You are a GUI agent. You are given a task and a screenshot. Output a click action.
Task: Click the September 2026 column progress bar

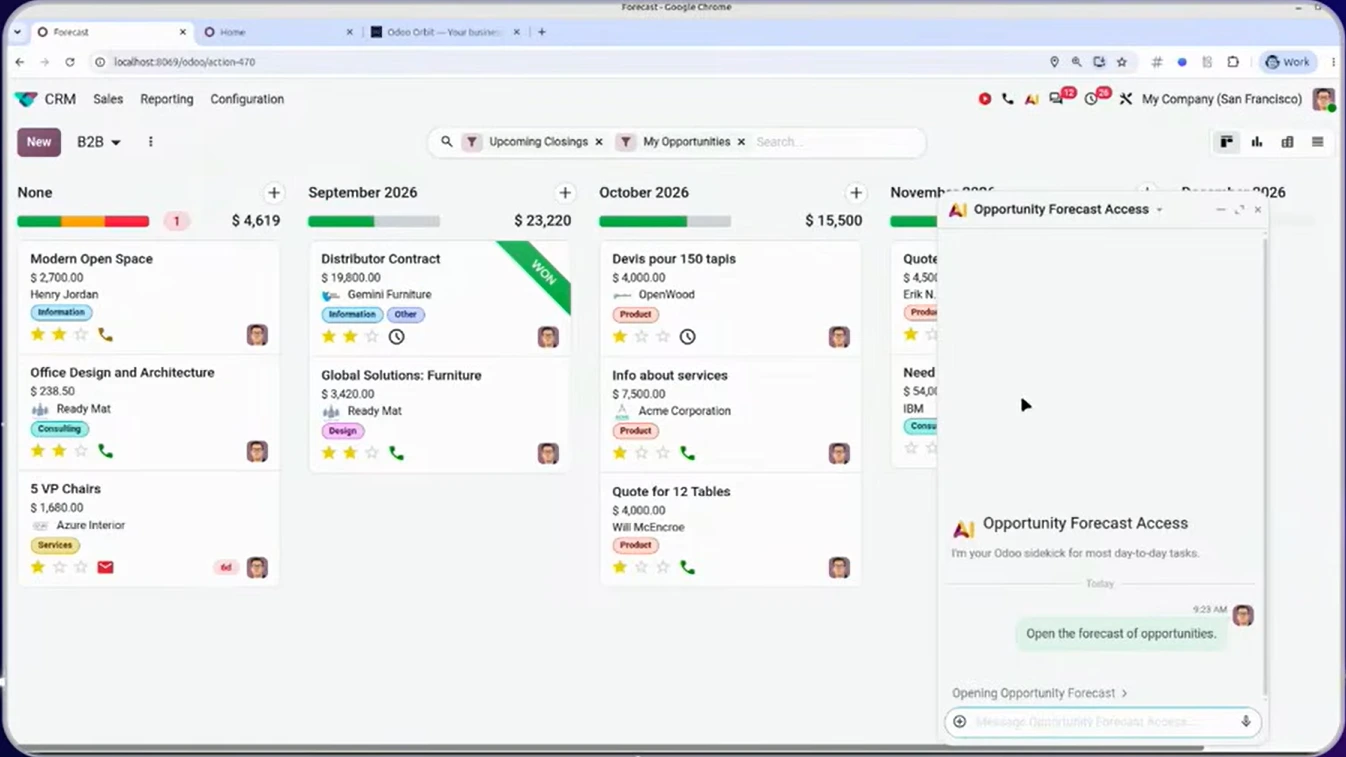pos(374,221)
